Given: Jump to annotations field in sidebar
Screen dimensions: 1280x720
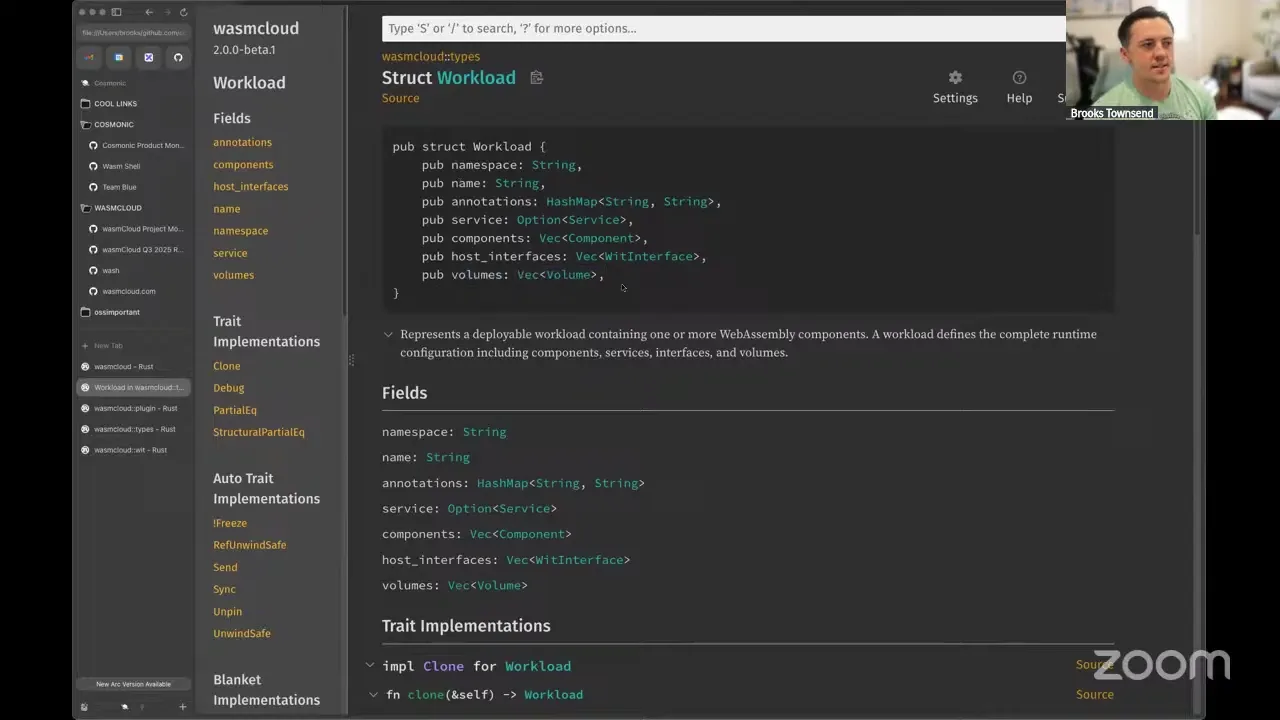Looking at the screenshot, I should coord(242,143).
